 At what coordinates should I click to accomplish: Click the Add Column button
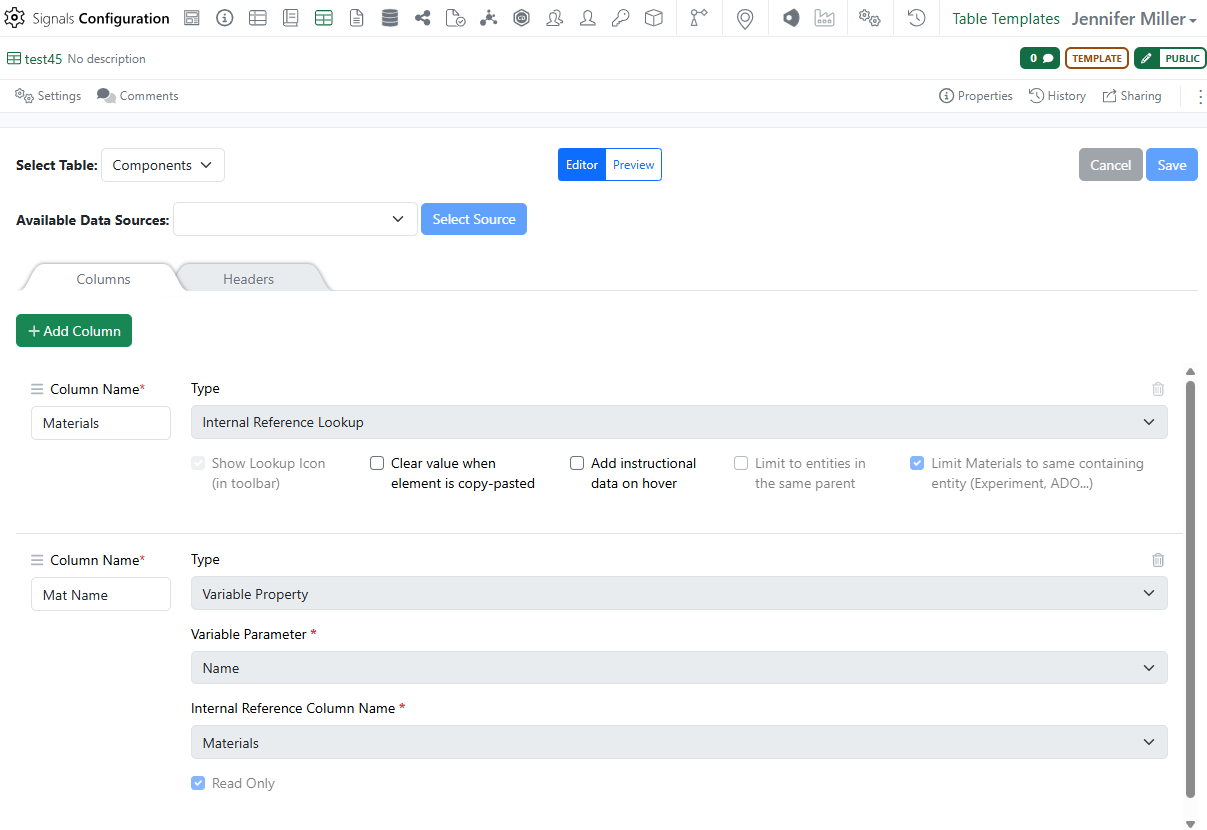pos(74,331)
